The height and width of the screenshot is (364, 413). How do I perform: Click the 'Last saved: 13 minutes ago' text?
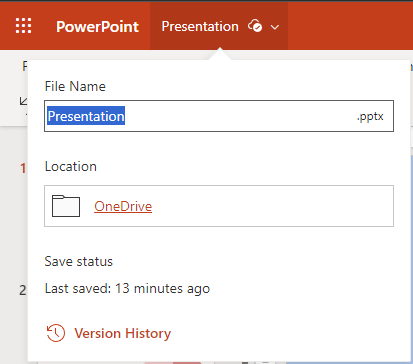click(127, 288)
